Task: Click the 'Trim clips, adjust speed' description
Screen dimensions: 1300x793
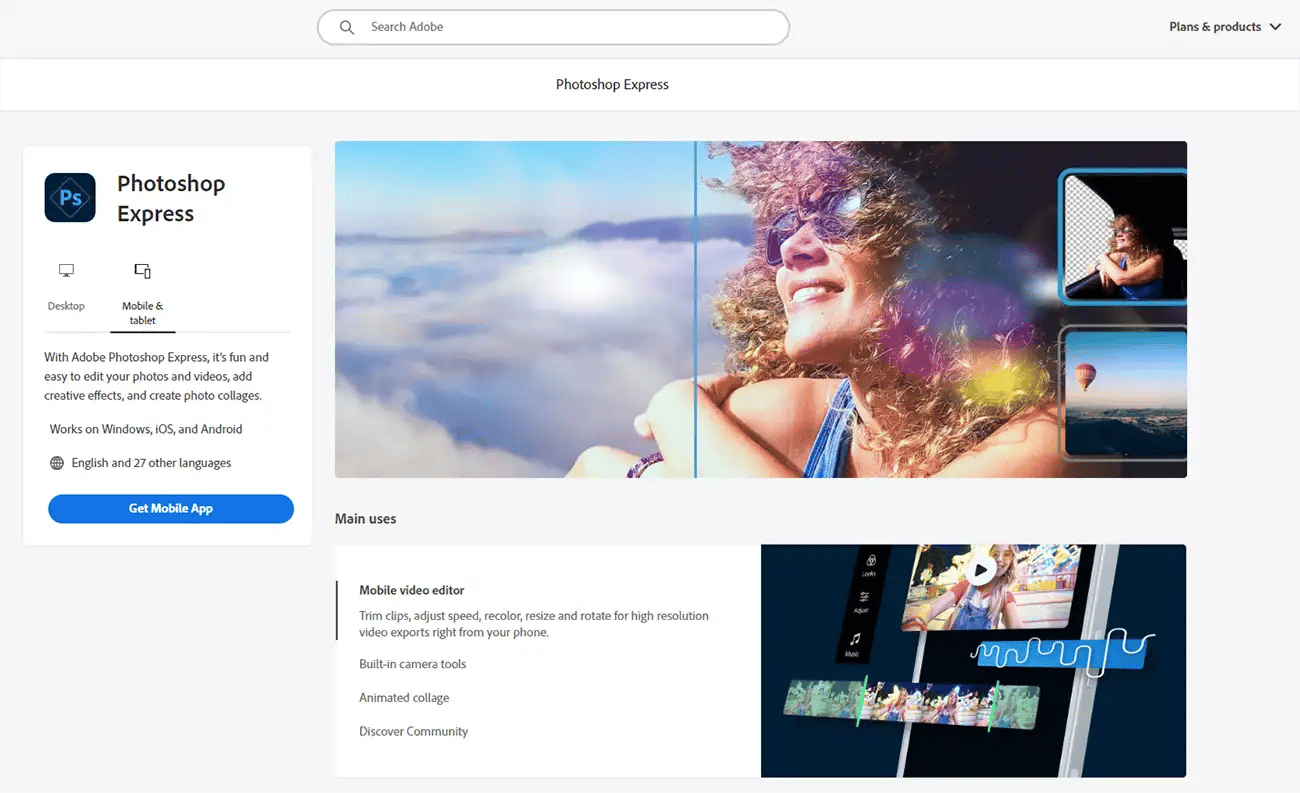Action: point(534,624)
